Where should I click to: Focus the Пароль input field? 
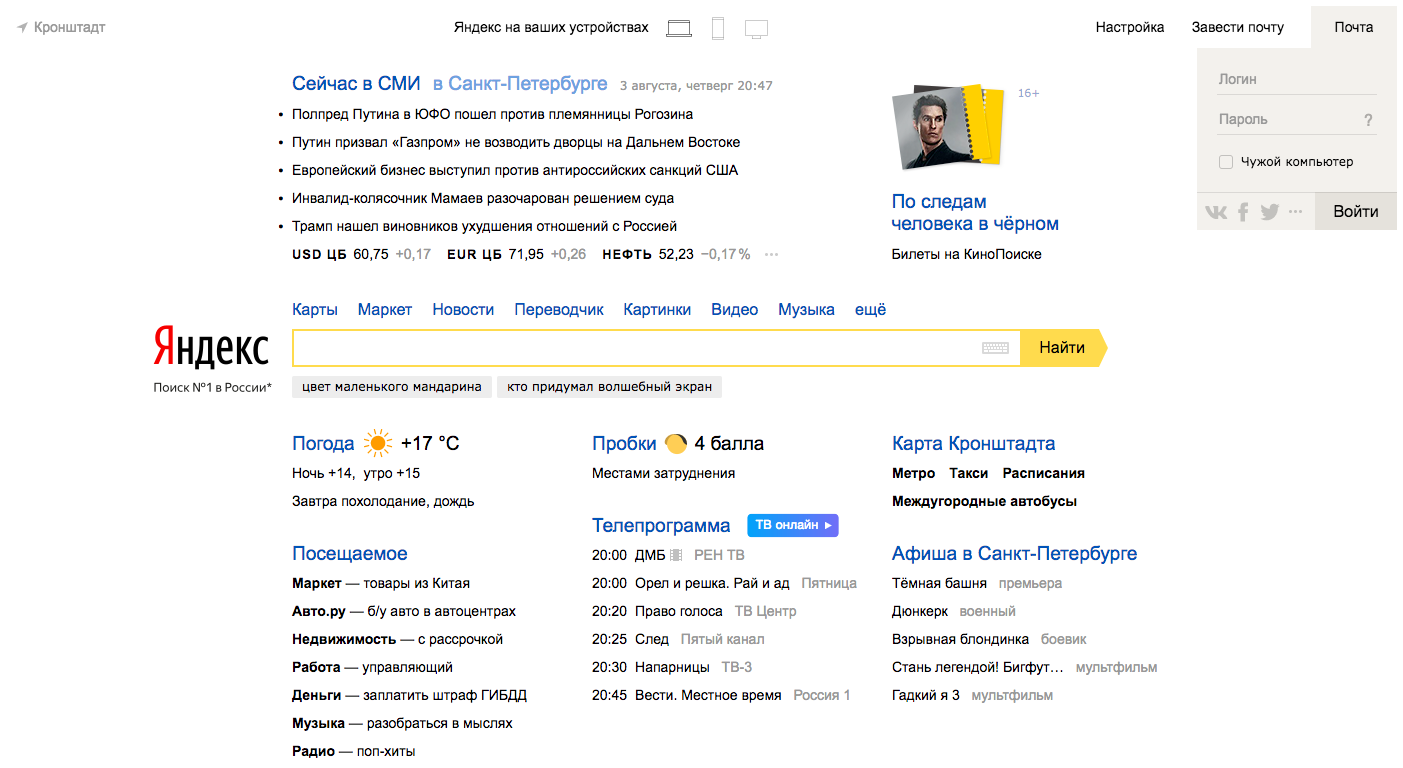1288,120
